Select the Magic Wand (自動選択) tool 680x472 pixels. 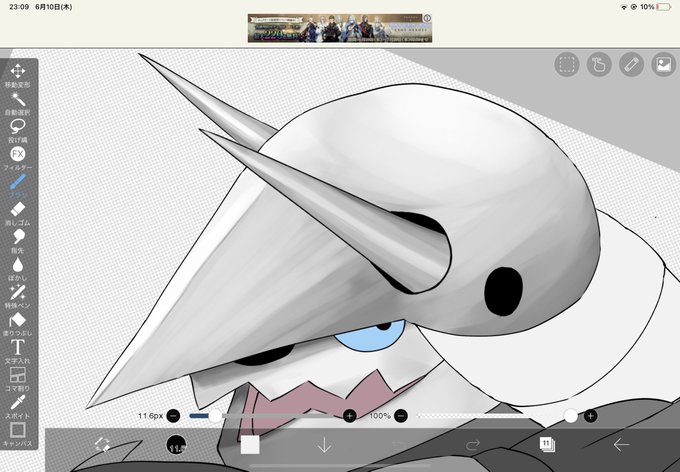point(17,103)
